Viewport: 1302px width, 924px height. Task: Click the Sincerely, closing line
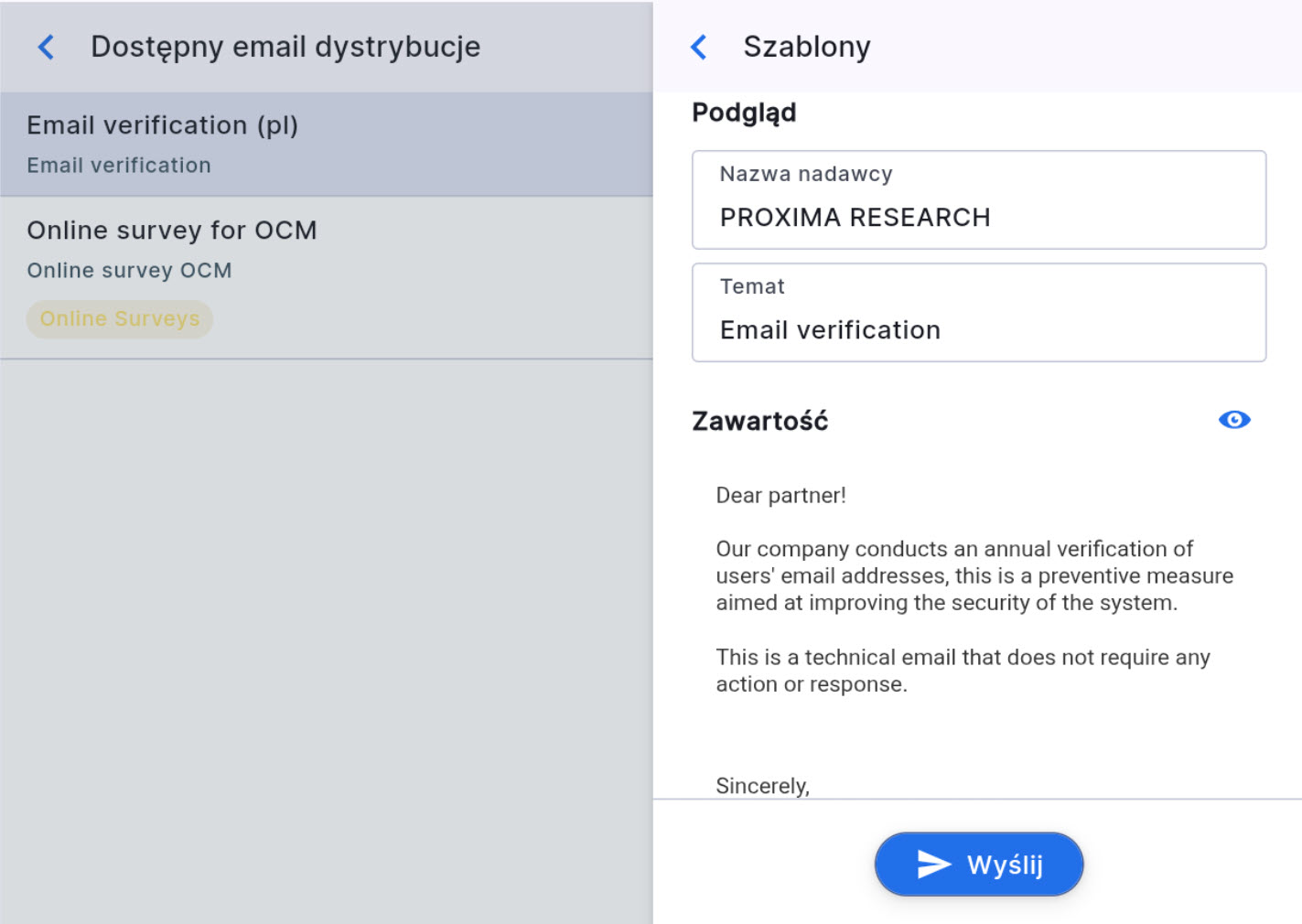click(762, 786)
